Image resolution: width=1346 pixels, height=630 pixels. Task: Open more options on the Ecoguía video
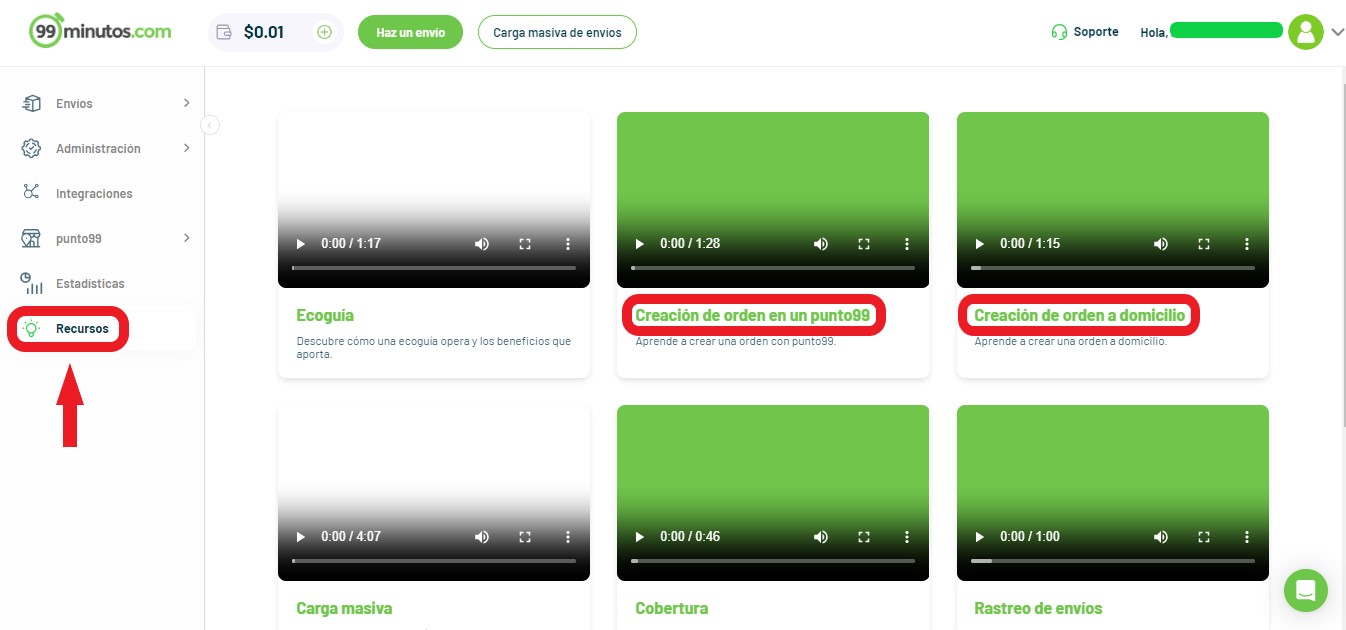click(x=568, y=243)
